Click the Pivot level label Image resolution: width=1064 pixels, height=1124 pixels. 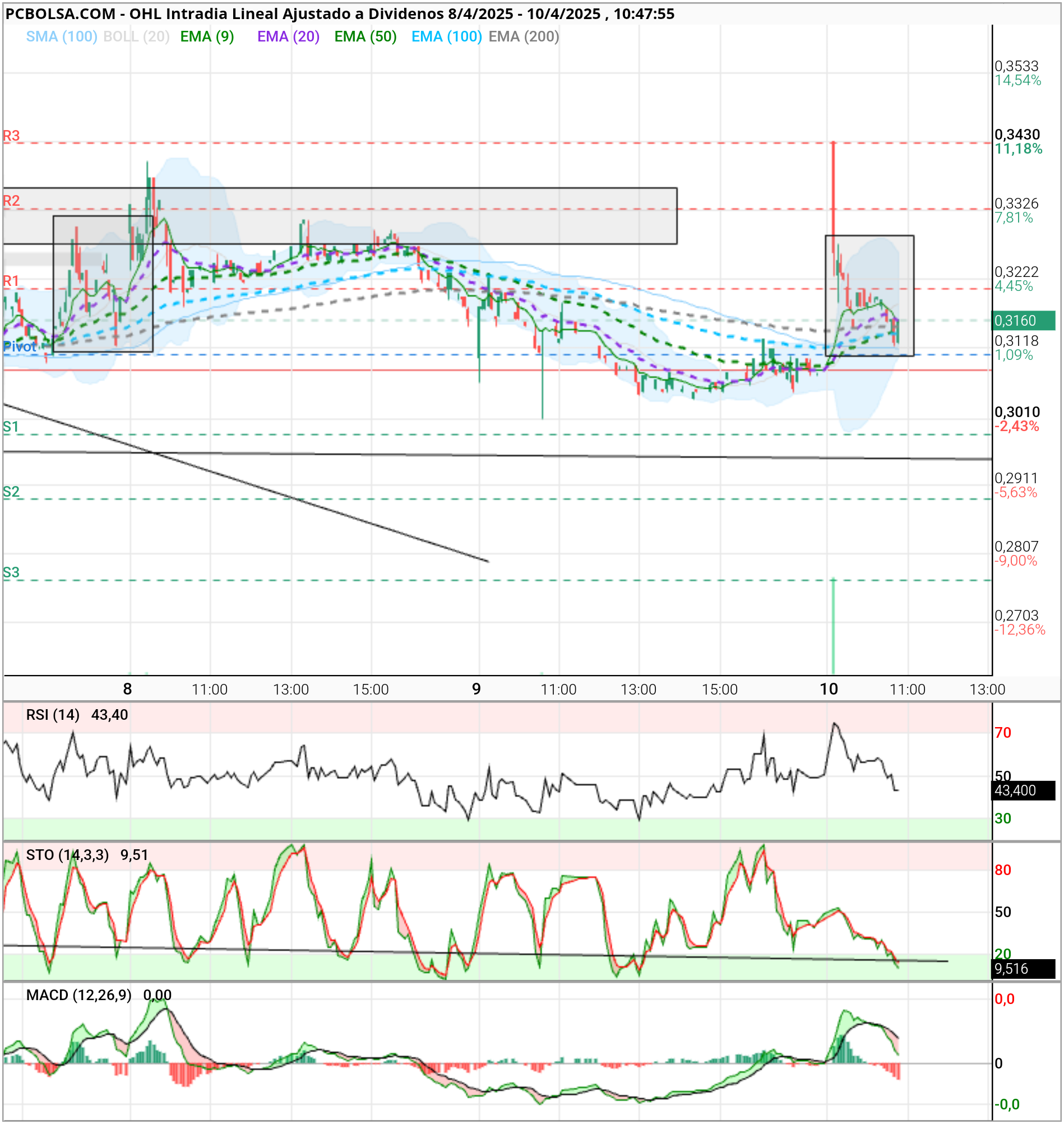pos(18,346)
